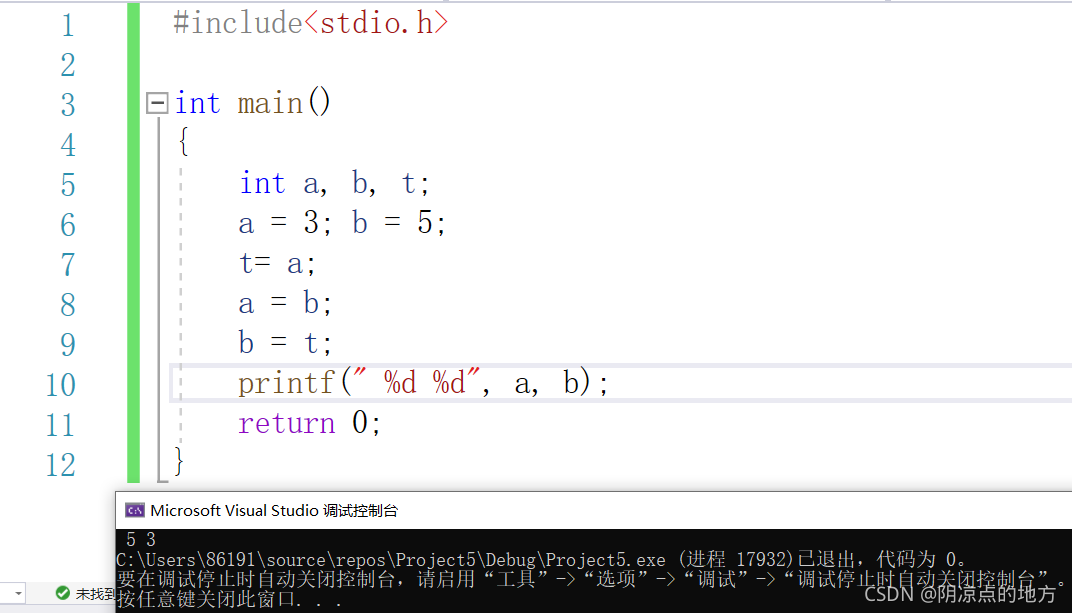Click line number 12 in the gutter

click(60, 465)
